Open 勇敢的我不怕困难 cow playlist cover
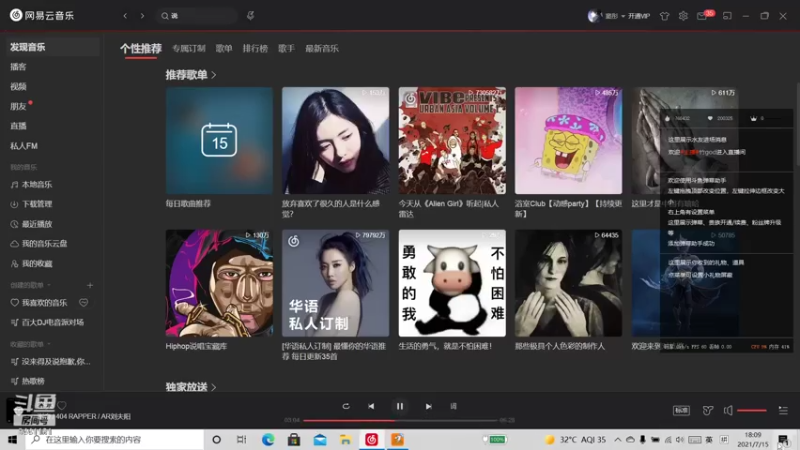This screenshot has width=800, height=450. coord(452,283)
